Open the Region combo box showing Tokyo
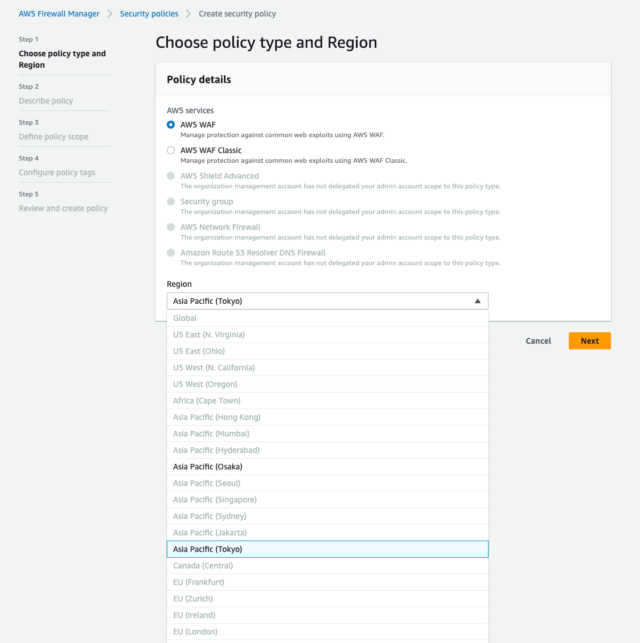The image size is (640, 643). (327, 301)
